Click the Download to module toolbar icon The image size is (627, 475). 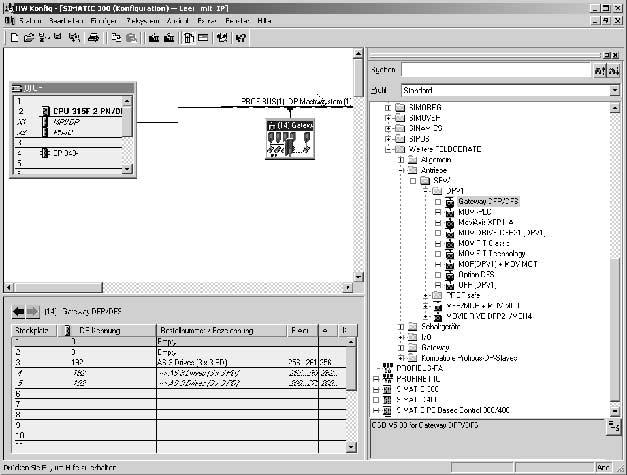point(154,38)
